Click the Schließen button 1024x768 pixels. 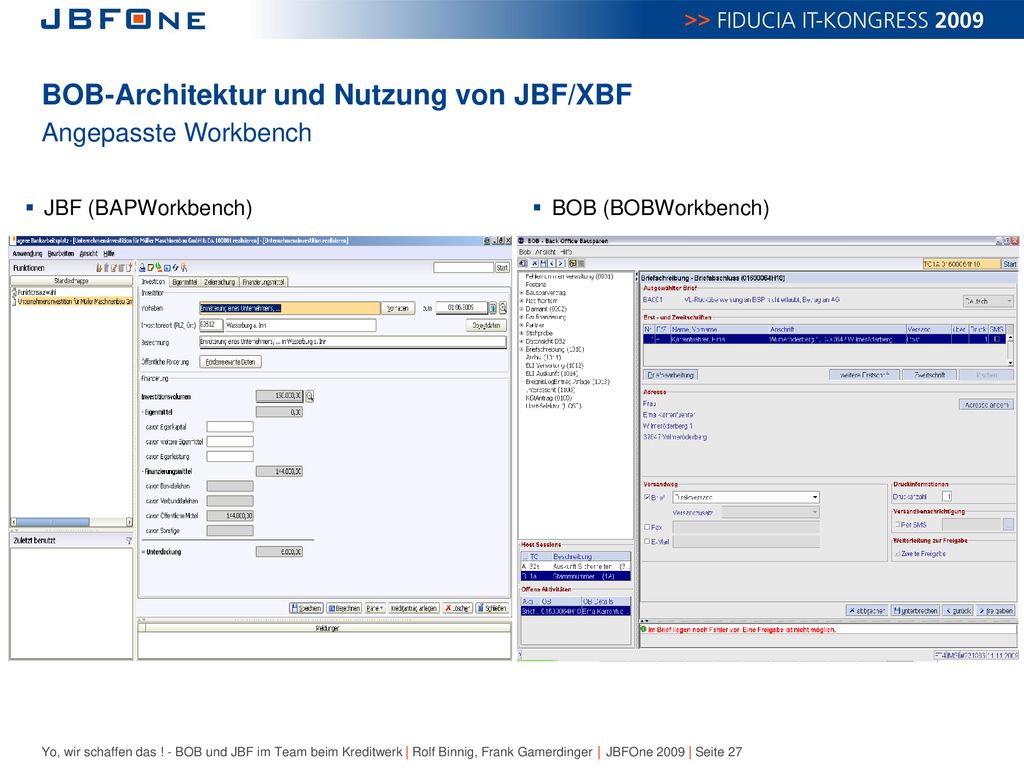tap(492, 608)
